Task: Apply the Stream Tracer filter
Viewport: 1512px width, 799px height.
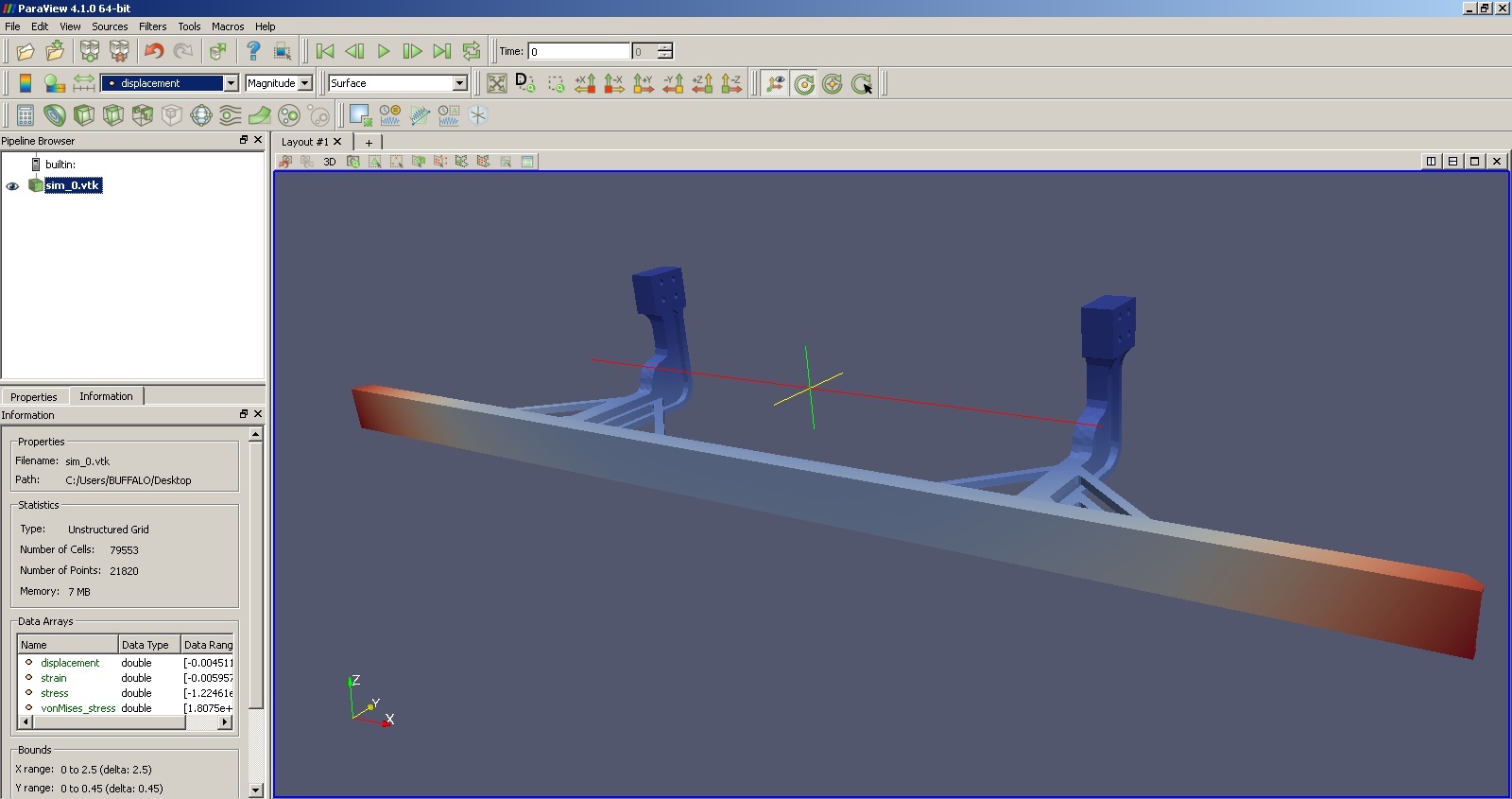Action: tap(231, 115)
